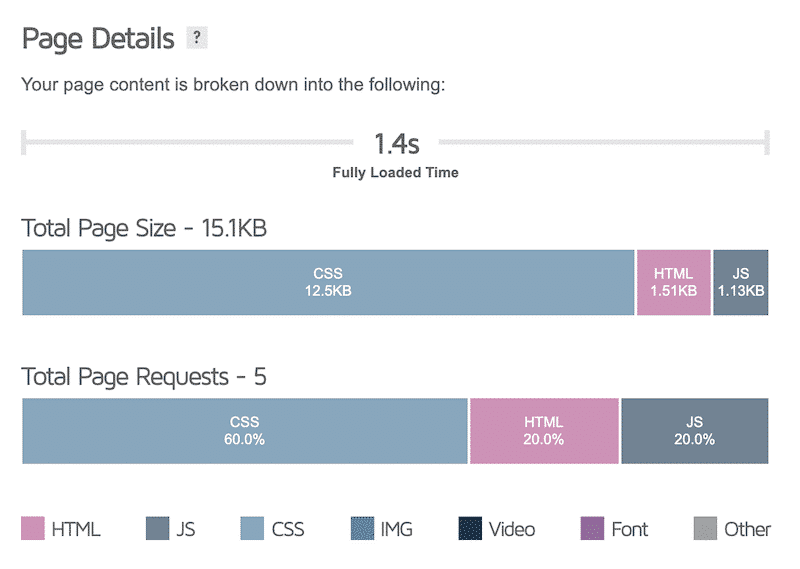Select the JS 1.13KB page size segment
This screenshot has height=569, width=800.
click(741, 283)
